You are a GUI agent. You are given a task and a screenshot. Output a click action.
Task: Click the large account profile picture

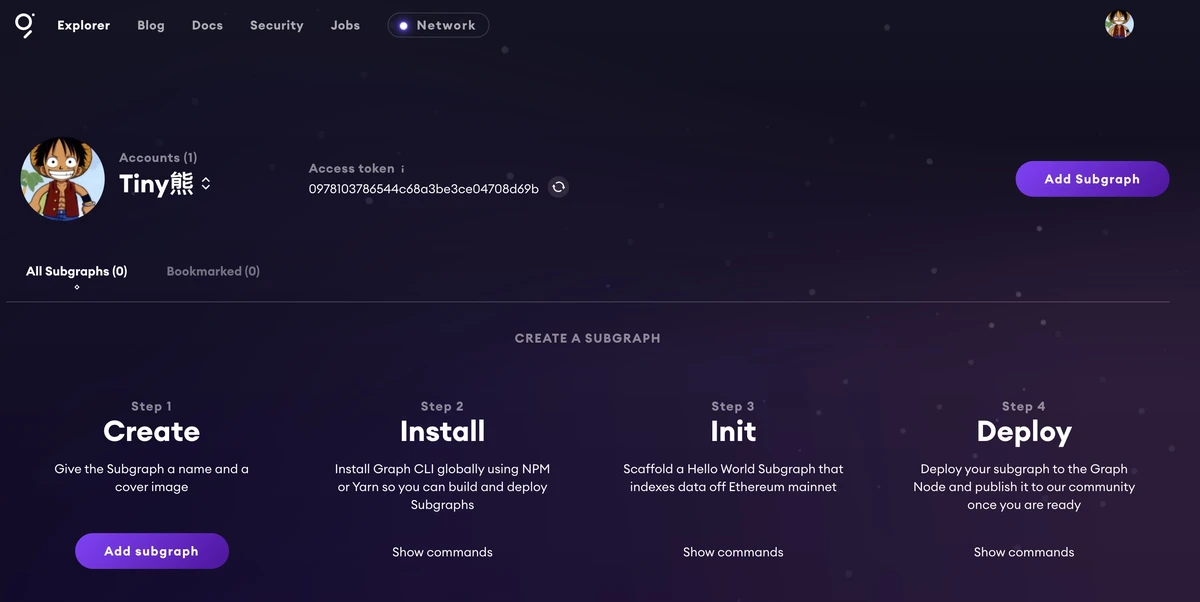tap(63, 179)
